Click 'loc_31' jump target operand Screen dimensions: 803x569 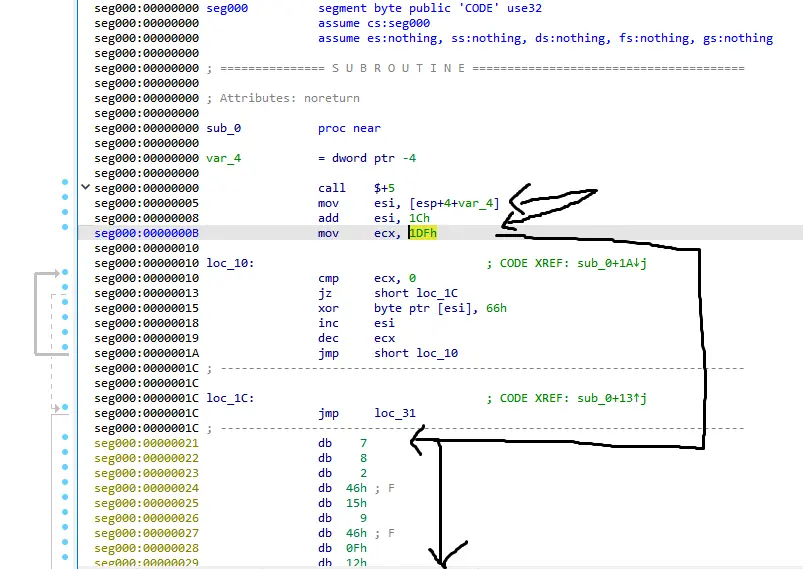(395, 413)
